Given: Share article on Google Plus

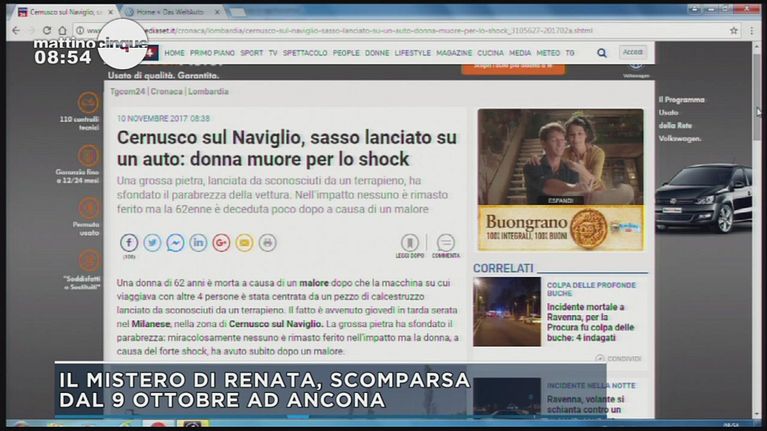Looking at the screenshot, I should 221,242.
